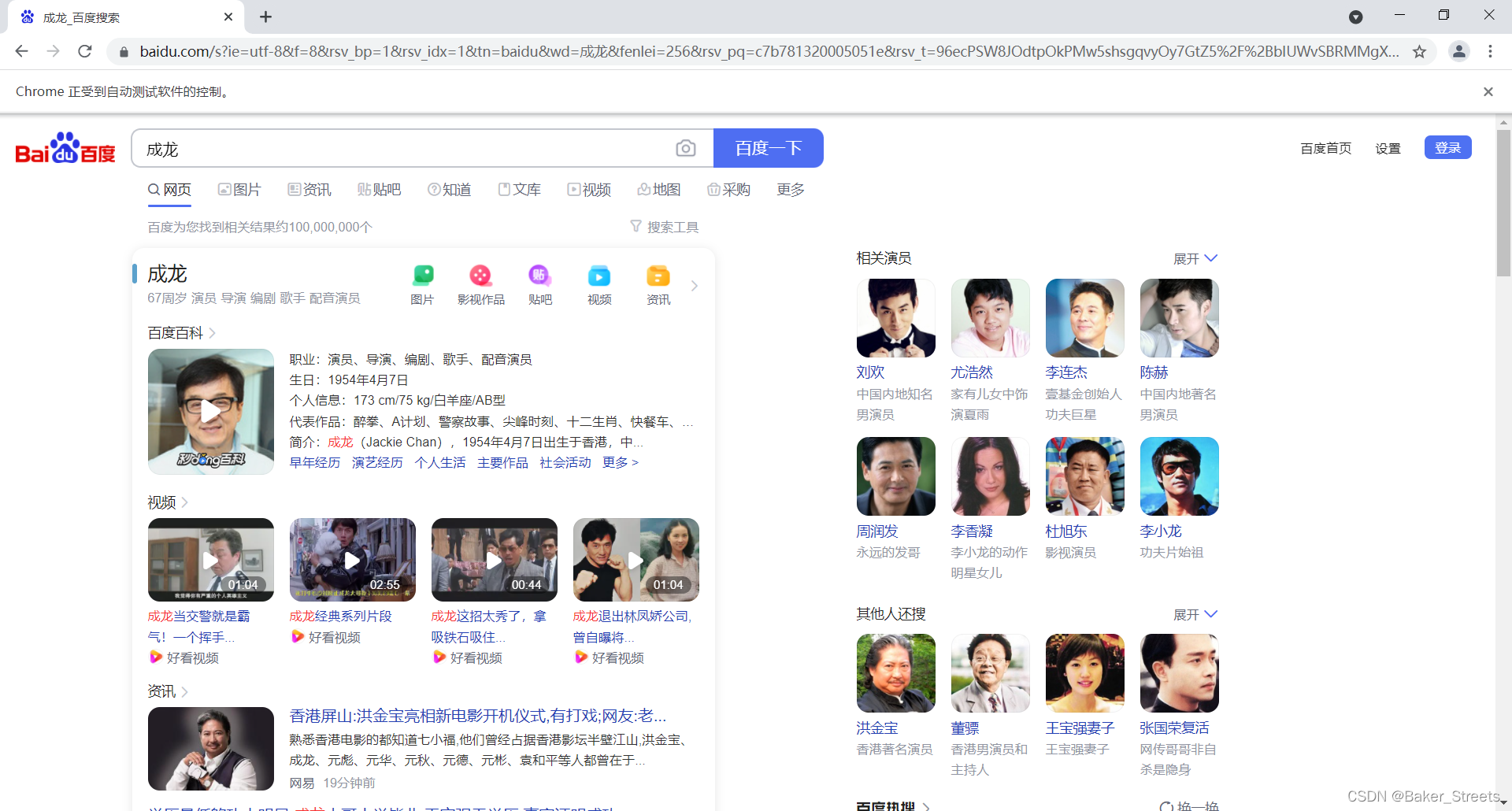Screen dimensions: 1512x811
Task: Show more shortcuts with right chevron in 成龙 card
Action: point(694,286)
